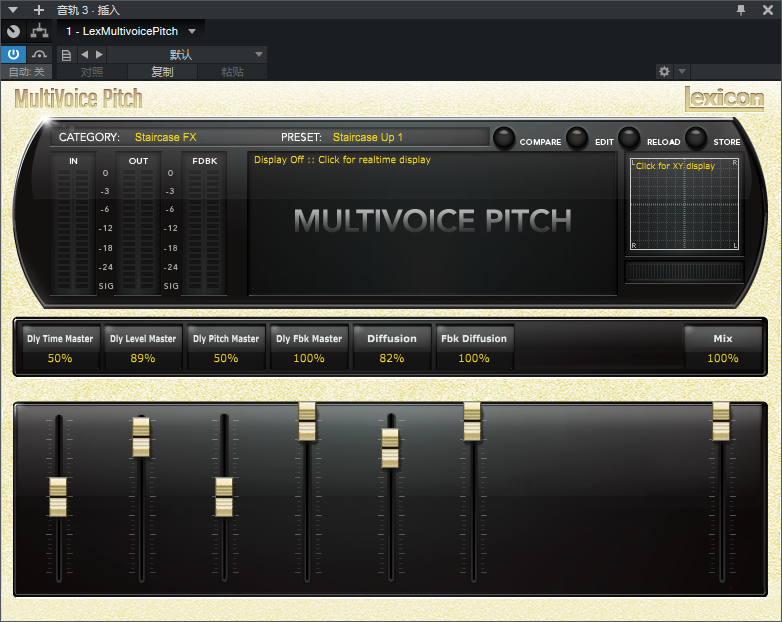Open the routing/sidechain tree icon
The width and height of the screenshot is (782, 622).
point(39,31)
